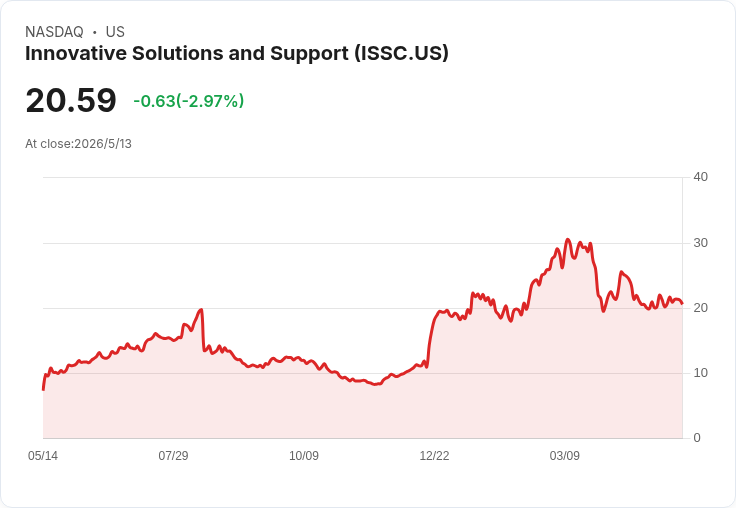Select the 20 y-axis value label
Viewport: 736px width, 508px height.
click(700, 308)
